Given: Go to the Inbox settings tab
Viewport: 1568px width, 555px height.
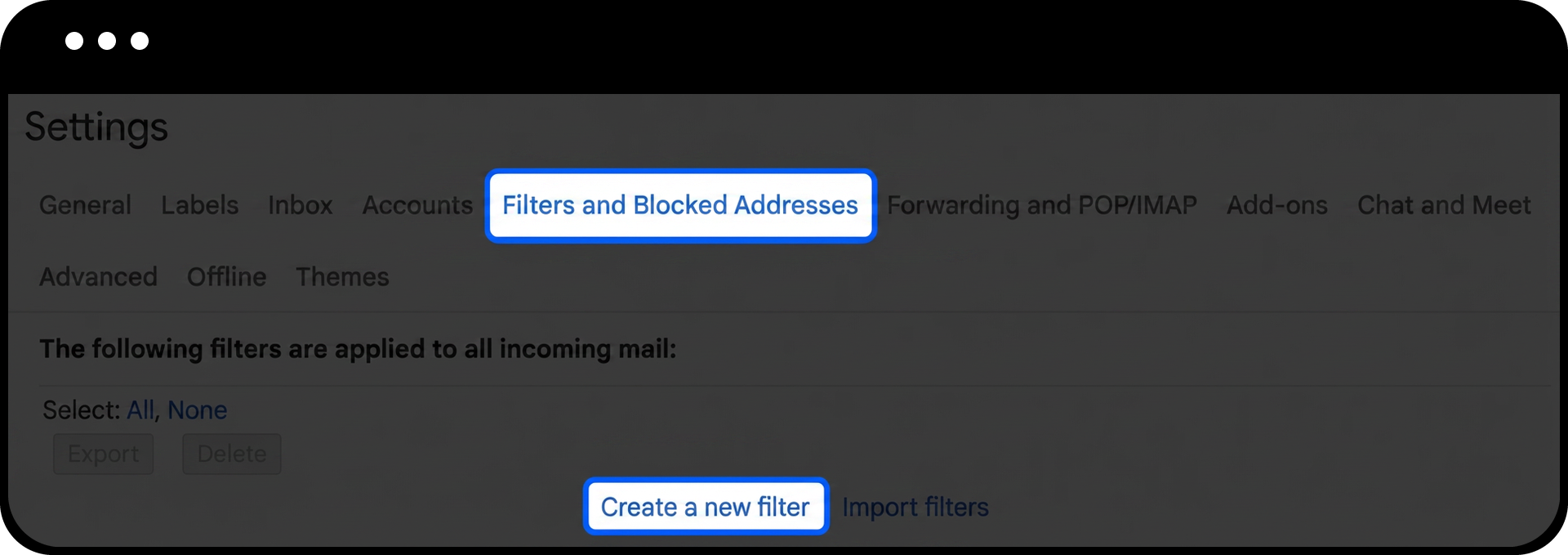Looking at the screenshot, I should click(300, 205).
